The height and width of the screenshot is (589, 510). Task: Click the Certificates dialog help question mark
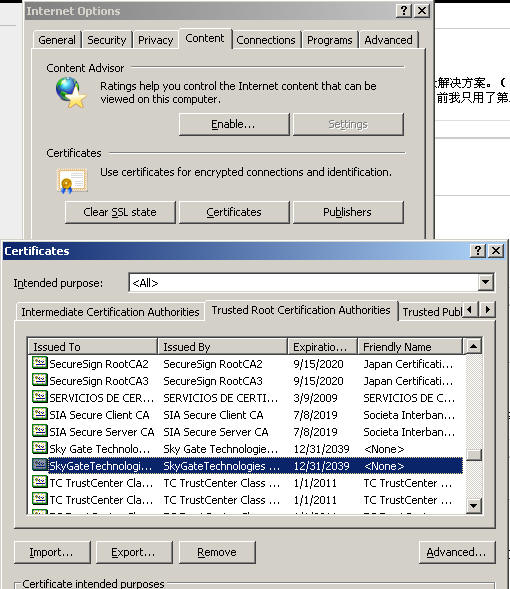[478, 251]
